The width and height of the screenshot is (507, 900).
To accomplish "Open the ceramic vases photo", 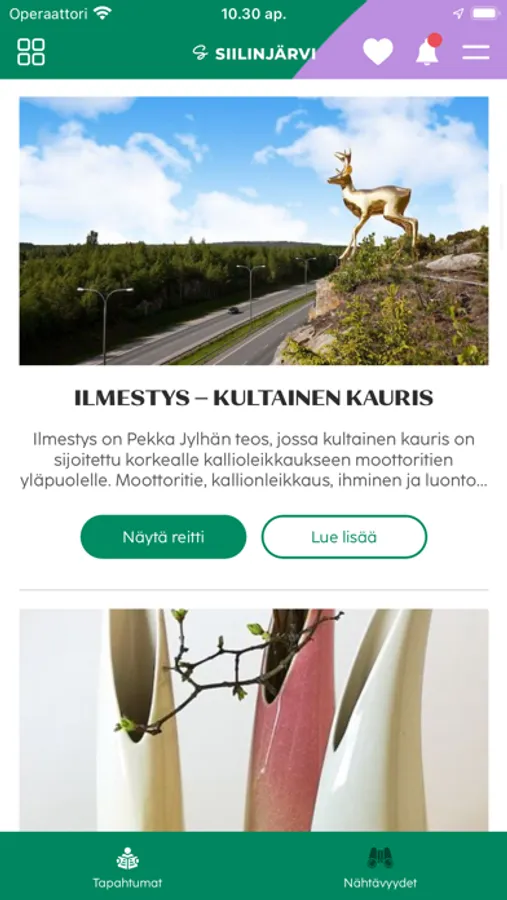I will coord(254,720).
